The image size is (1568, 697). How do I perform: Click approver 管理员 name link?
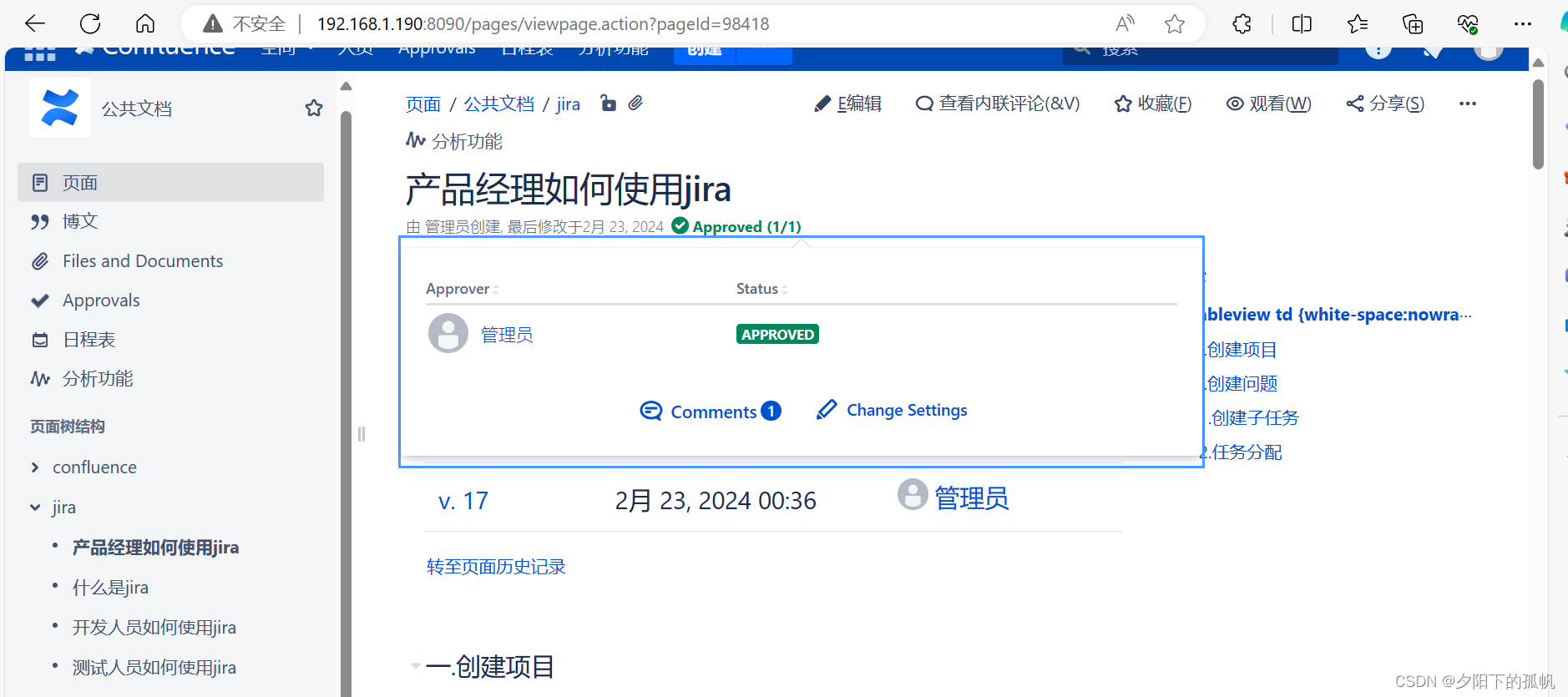(507, 335)
